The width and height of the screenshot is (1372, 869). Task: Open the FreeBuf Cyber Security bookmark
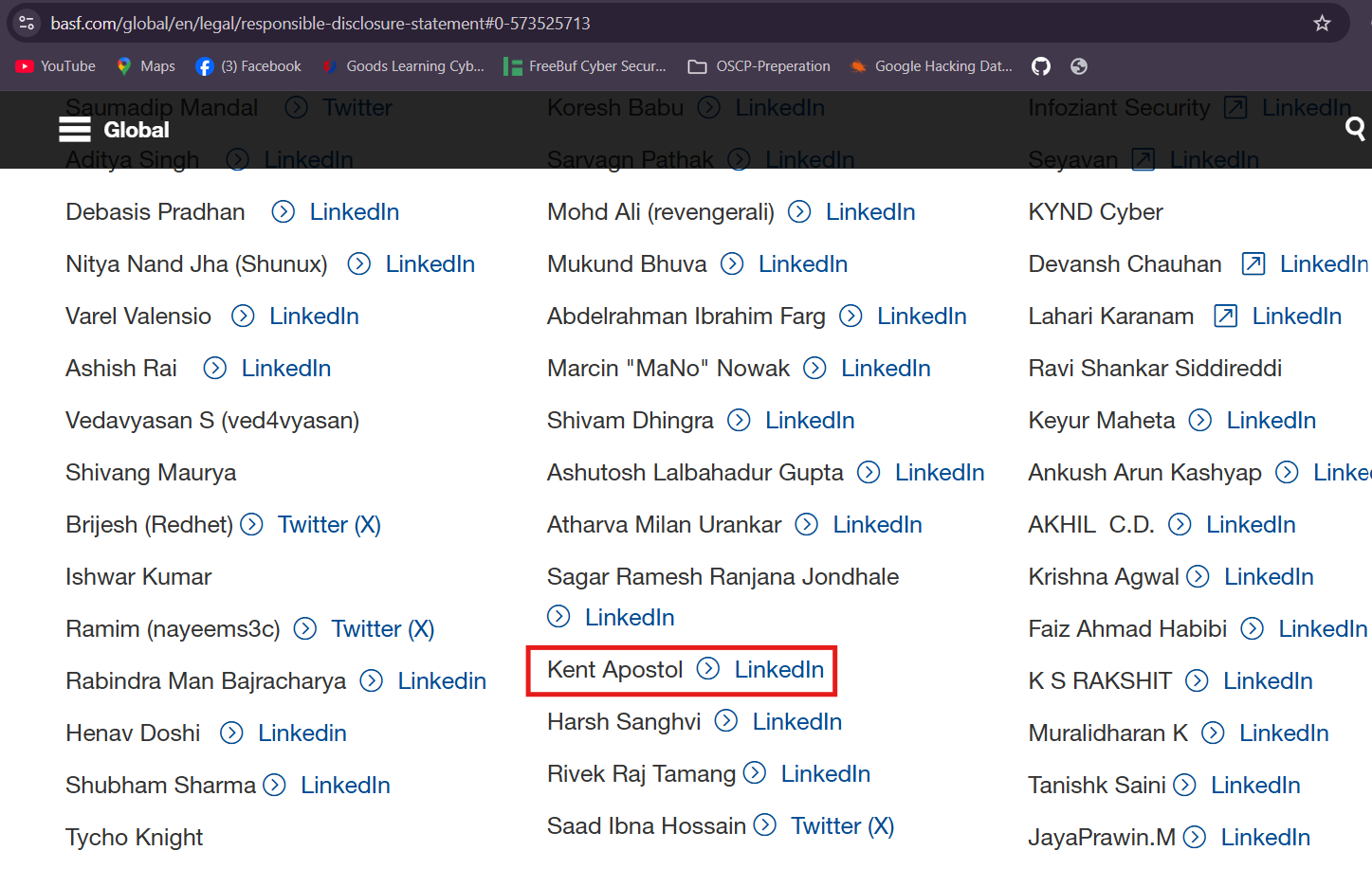pyautogui.click(x=585, y=66)
